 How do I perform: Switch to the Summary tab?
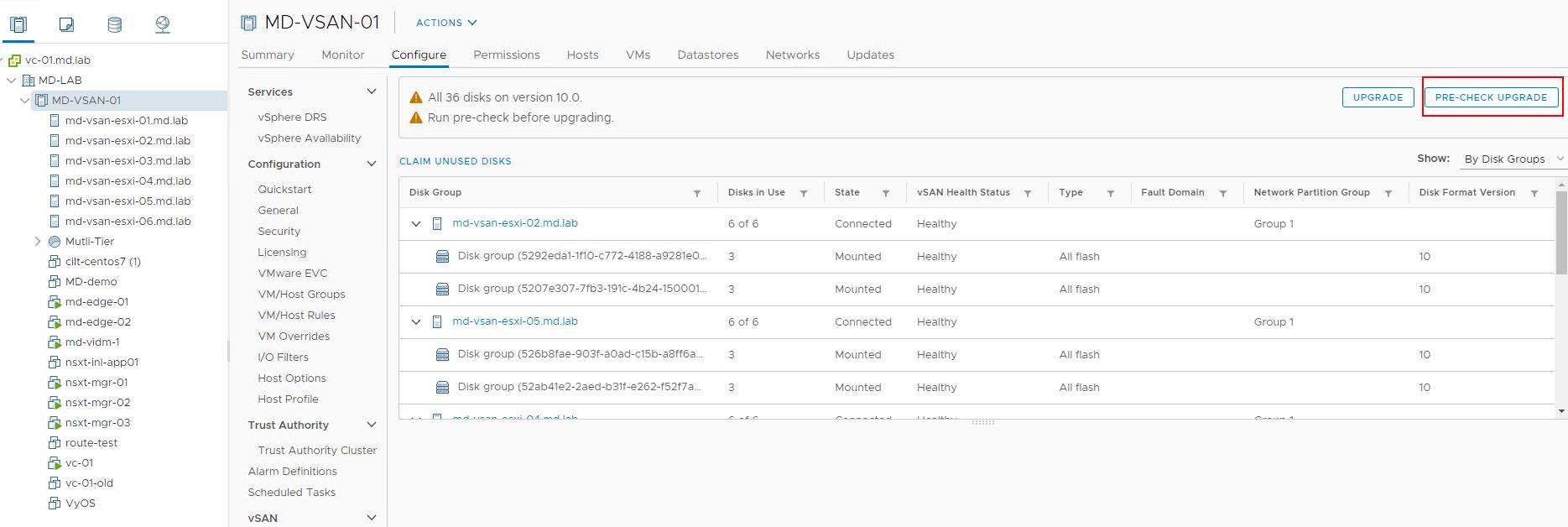tap(268, 55)
